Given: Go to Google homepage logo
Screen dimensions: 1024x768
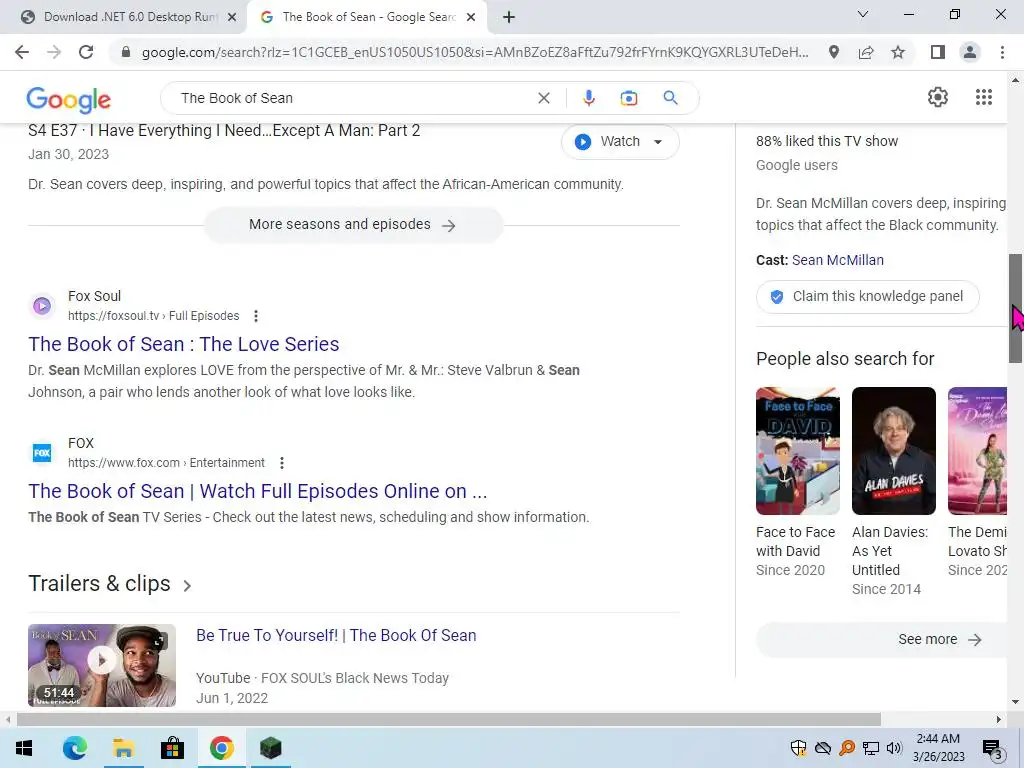Looking at the screenshot, I should click(69, 99).
